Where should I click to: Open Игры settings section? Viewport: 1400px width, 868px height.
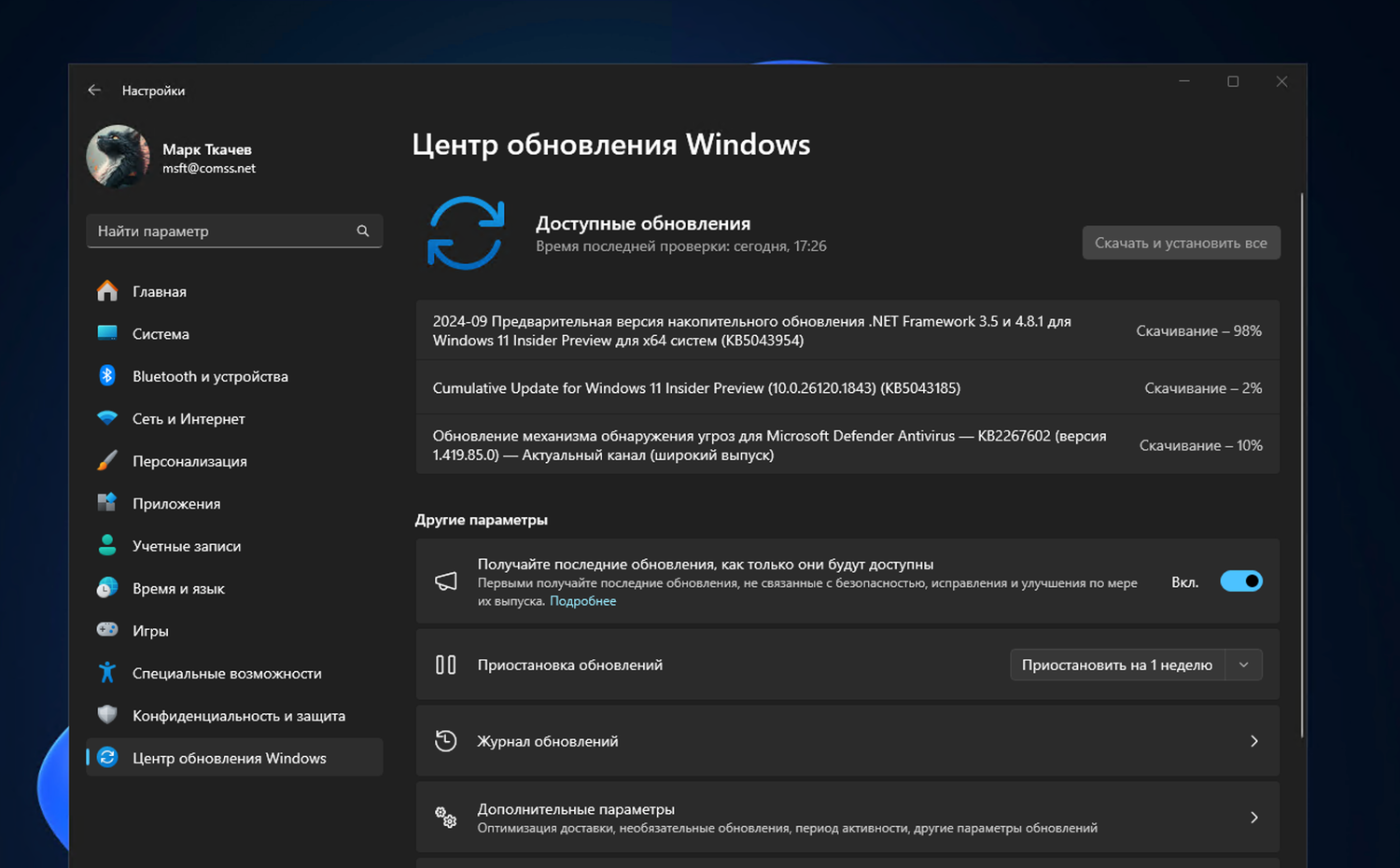(234, 631)
